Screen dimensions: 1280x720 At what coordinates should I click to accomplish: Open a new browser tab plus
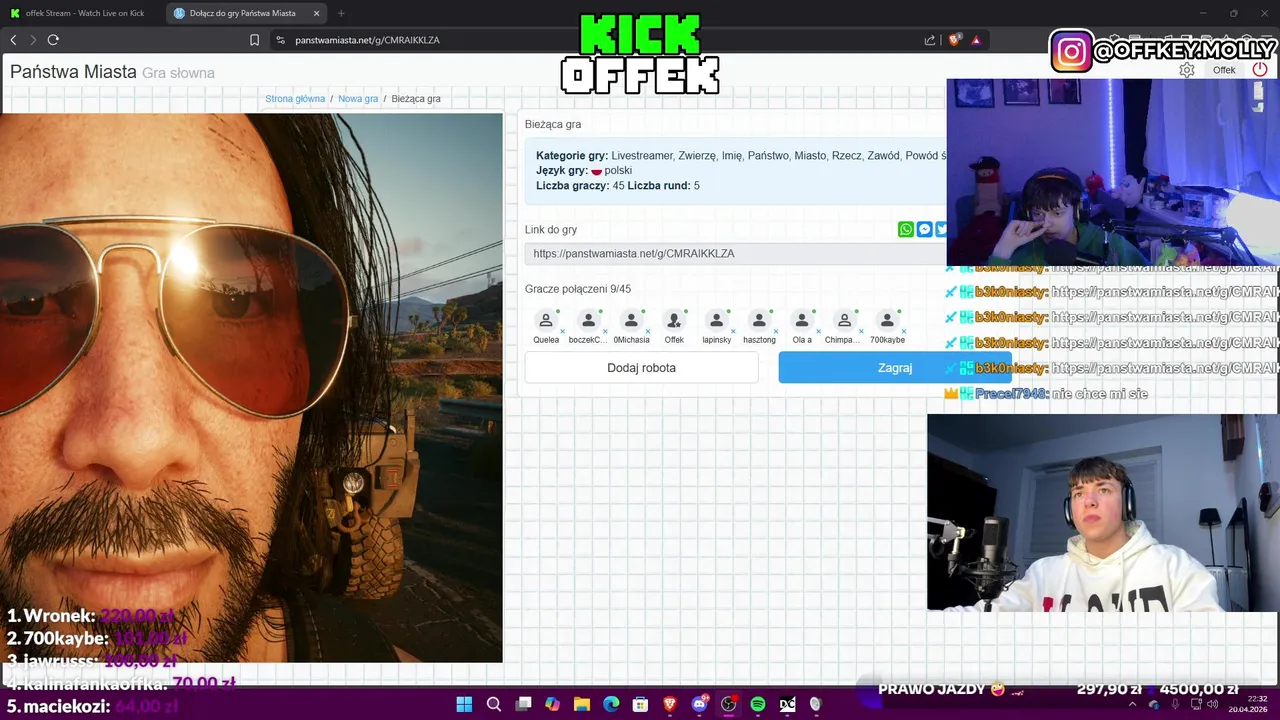tap(341, 13)
